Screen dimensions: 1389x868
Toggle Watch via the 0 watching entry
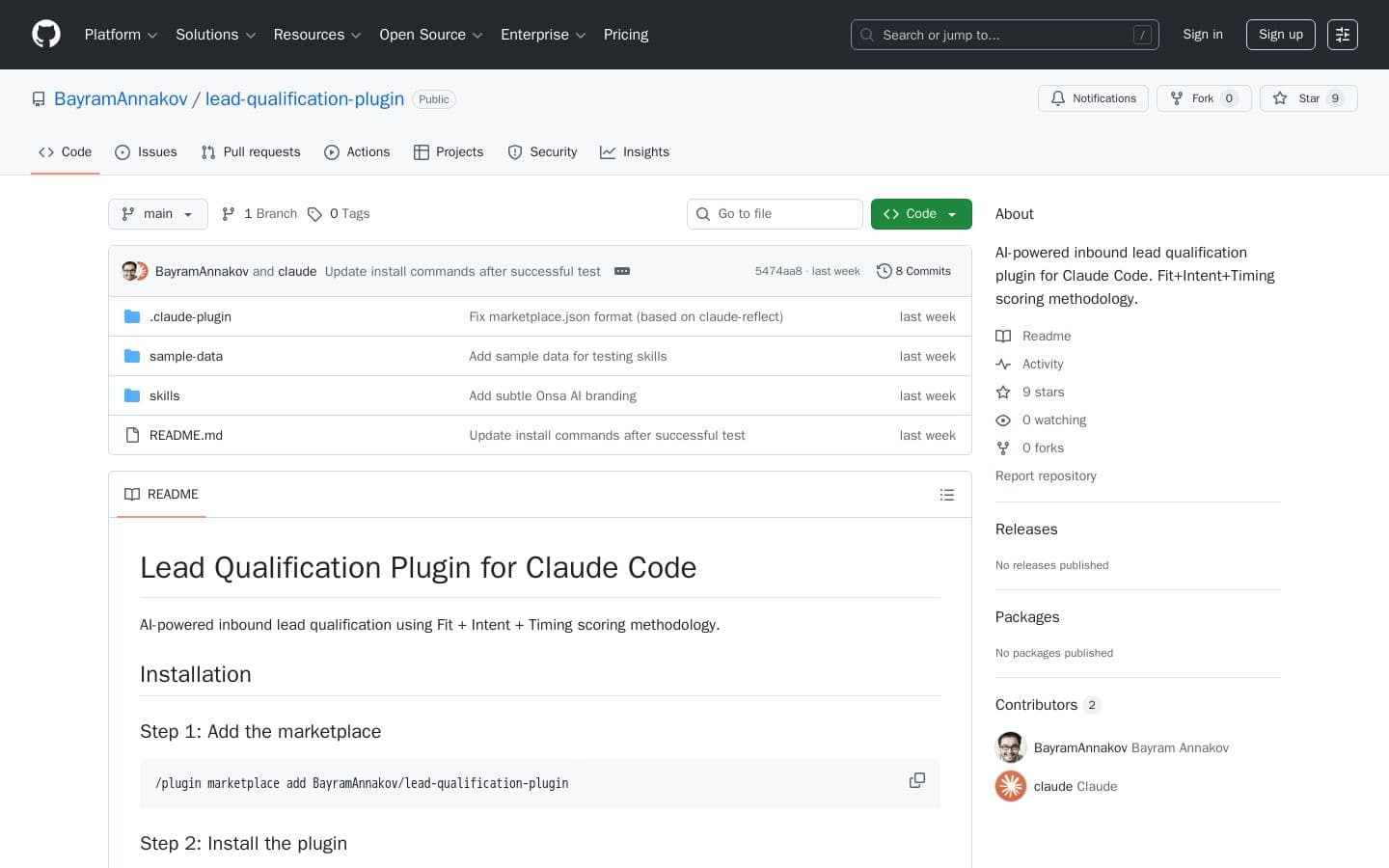(x=1053, y=420)
